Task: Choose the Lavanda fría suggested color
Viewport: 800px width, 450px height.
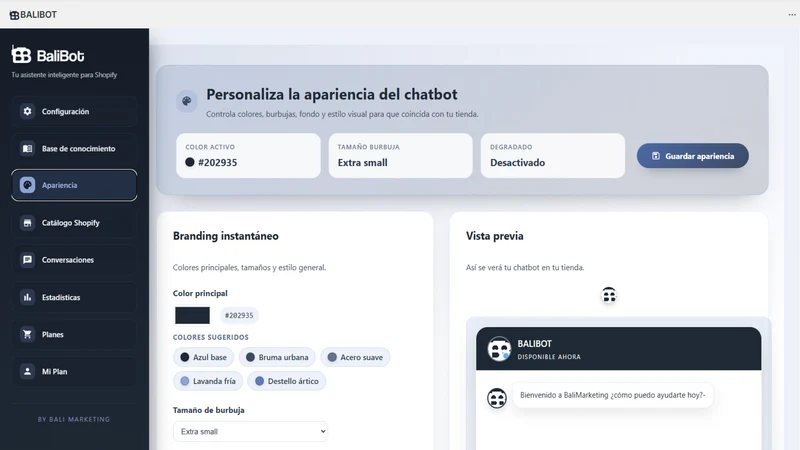Action: point(208,381)
